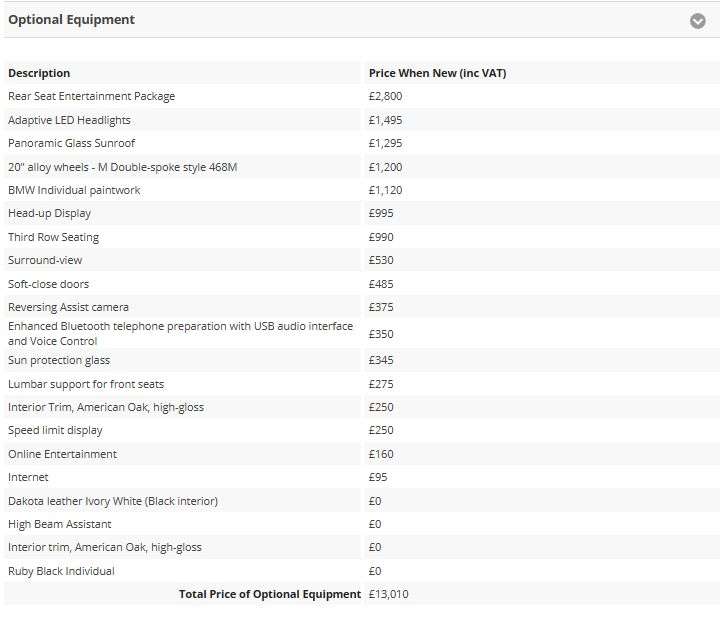This screenshot has width=720, height=625.
Task: Select the Third Row Seating row
Action: (362, 237)
